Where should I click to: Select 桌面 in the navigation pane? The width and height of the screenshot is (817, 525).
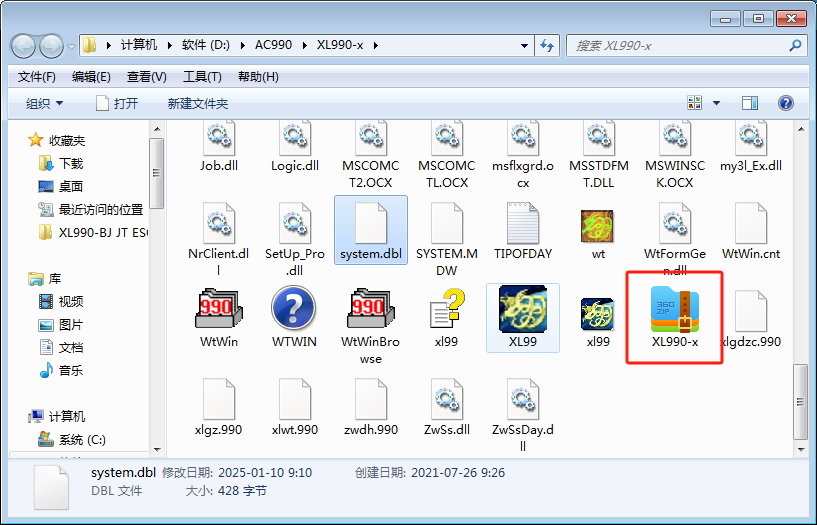70,186
